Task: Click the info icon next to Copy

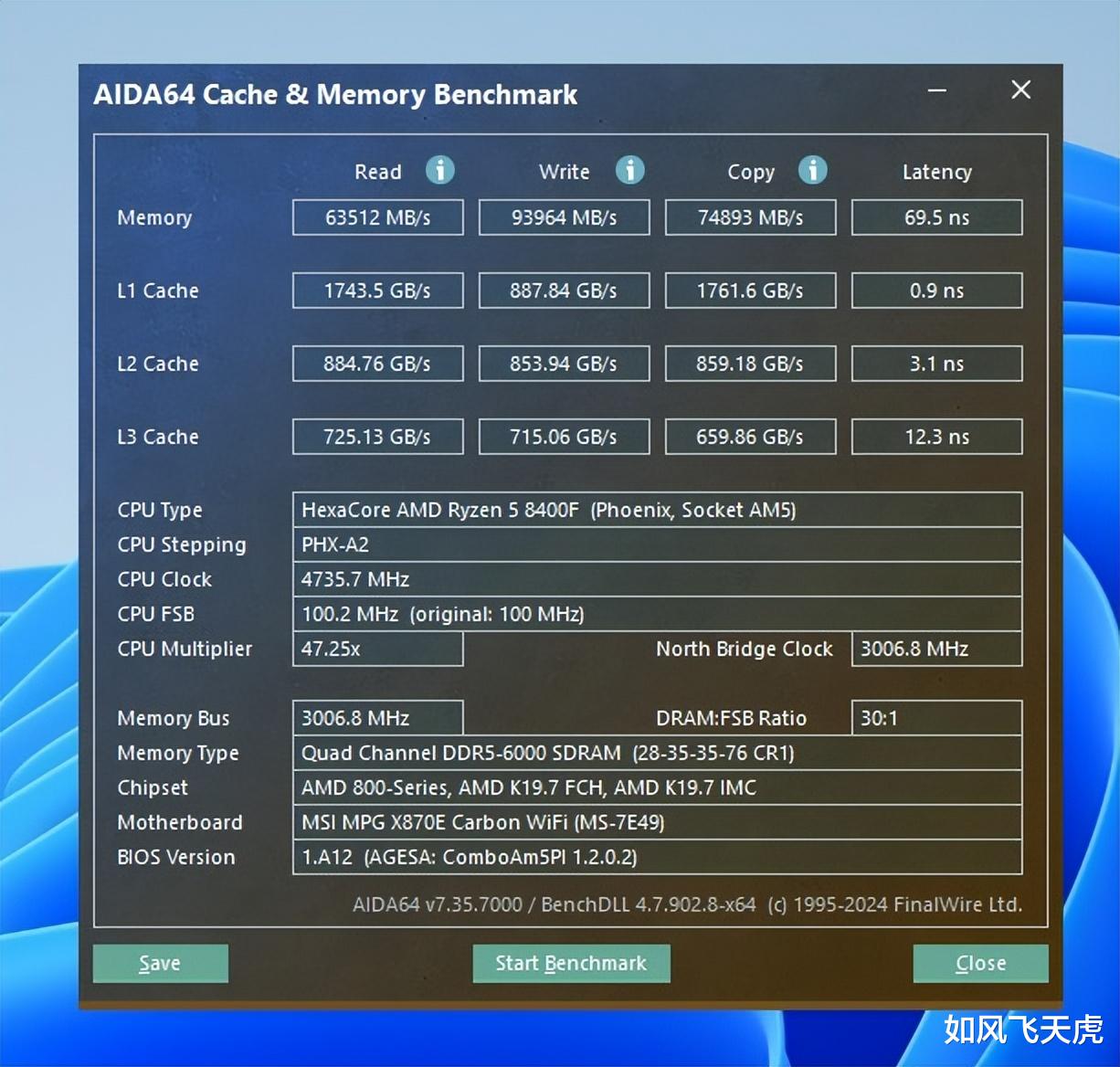Action: (x=813, y=170)
